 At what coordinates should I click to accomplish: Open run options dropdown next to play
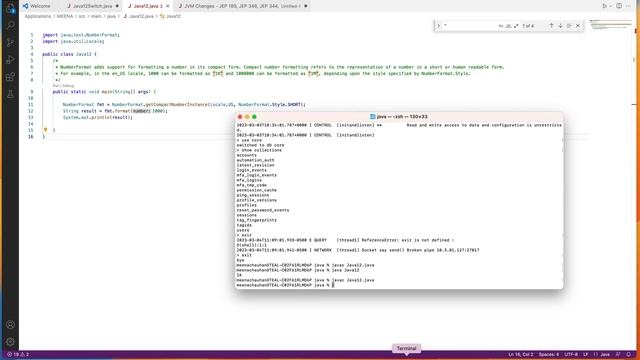[x=611, y=6]
